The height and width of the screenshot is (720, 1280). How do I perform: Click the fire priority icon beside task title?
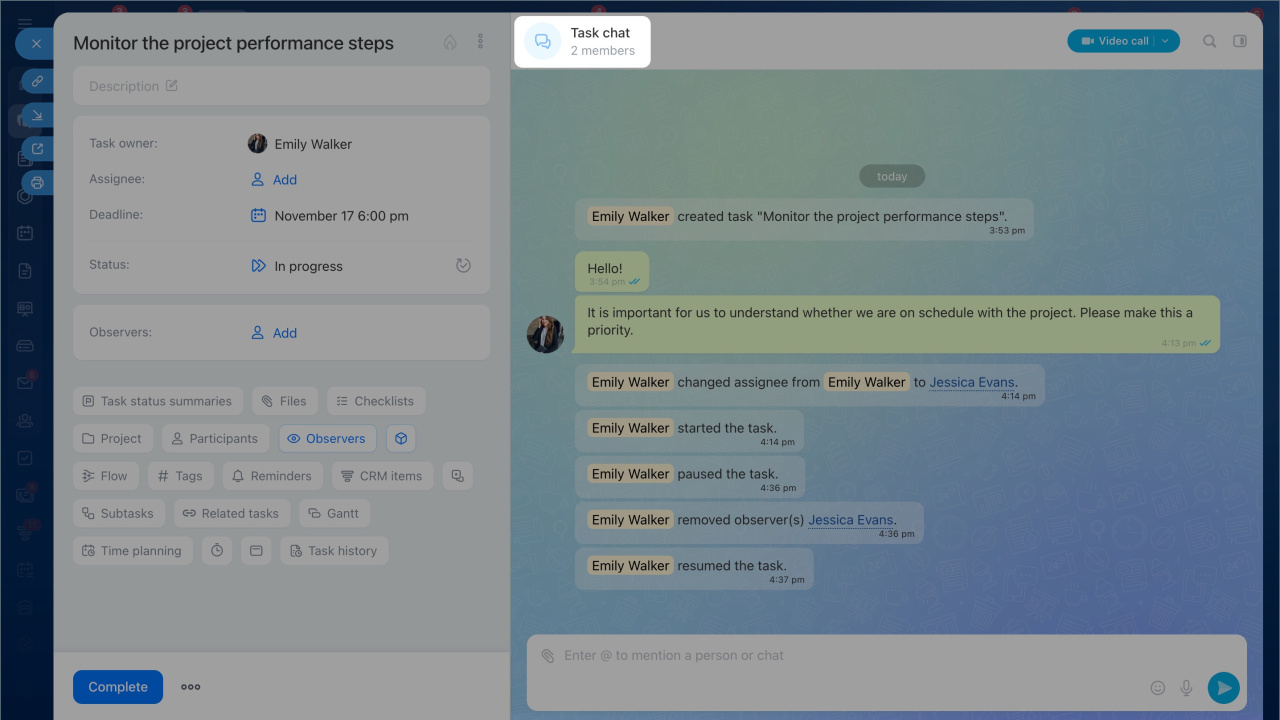(x=450, y=42)
